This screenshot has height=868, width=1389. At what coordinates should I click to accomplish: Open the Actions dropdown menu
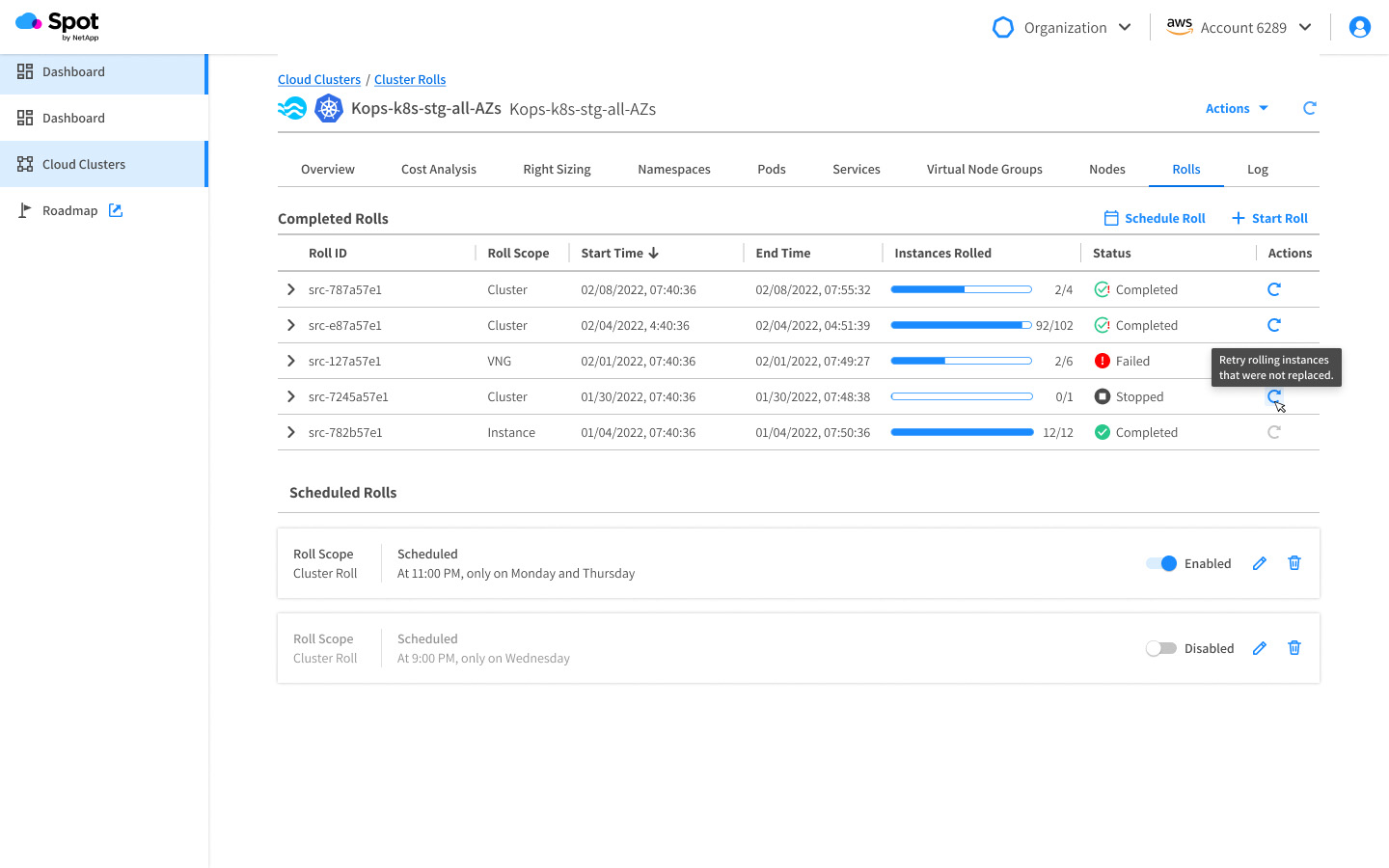1237,108
